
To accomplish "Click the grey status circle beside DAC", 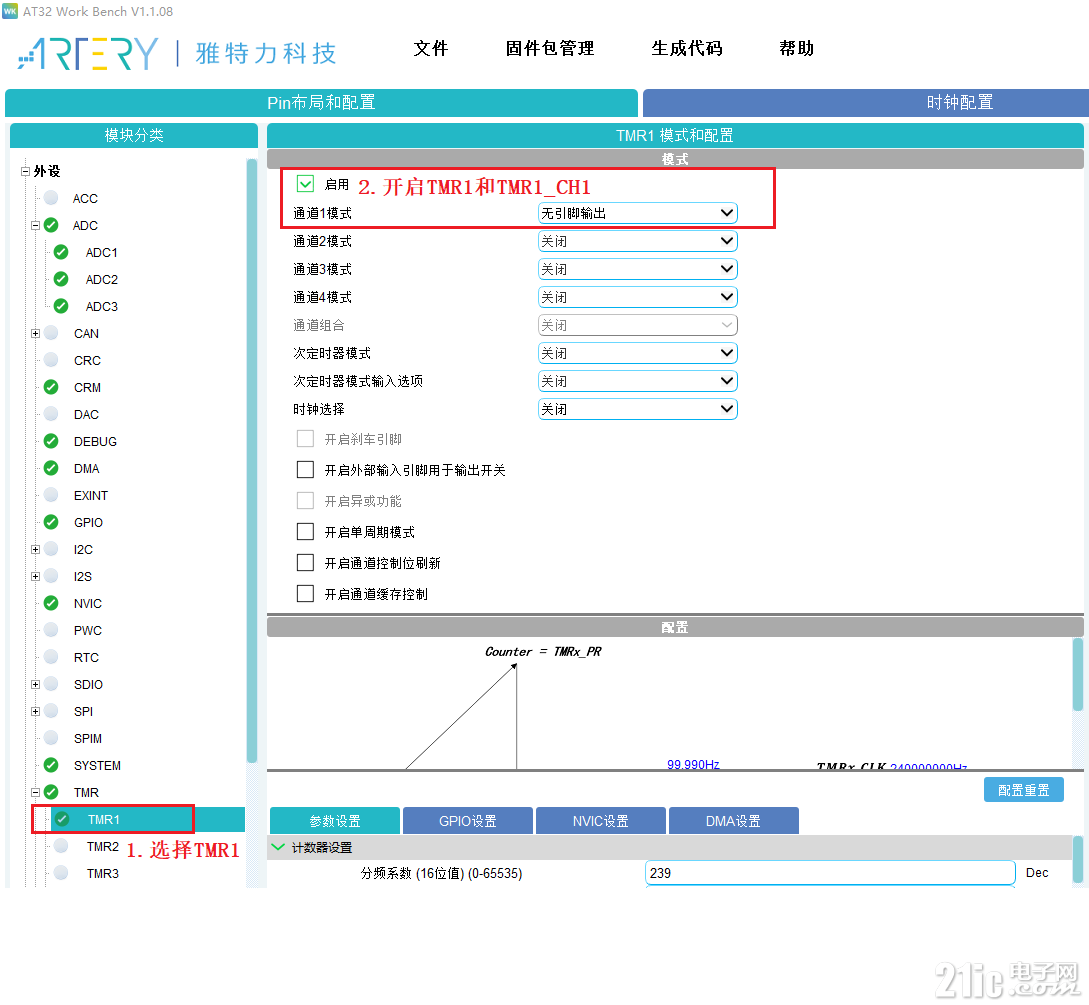I will pyautogui.click(x=51, y=414).
